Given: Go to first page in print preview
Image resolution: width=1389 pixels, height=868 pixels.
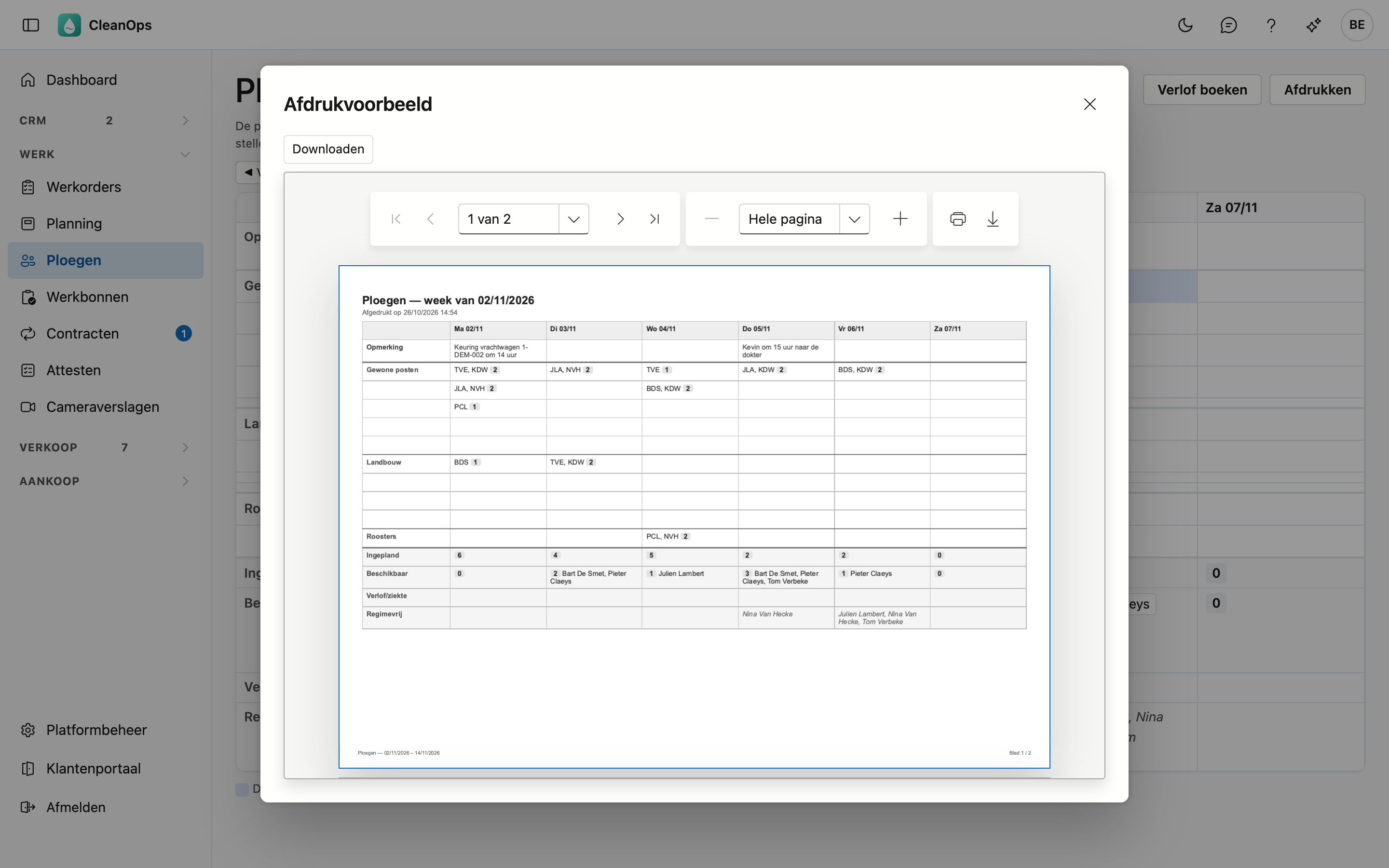Looking at the screenshot, I should (395, 219).
